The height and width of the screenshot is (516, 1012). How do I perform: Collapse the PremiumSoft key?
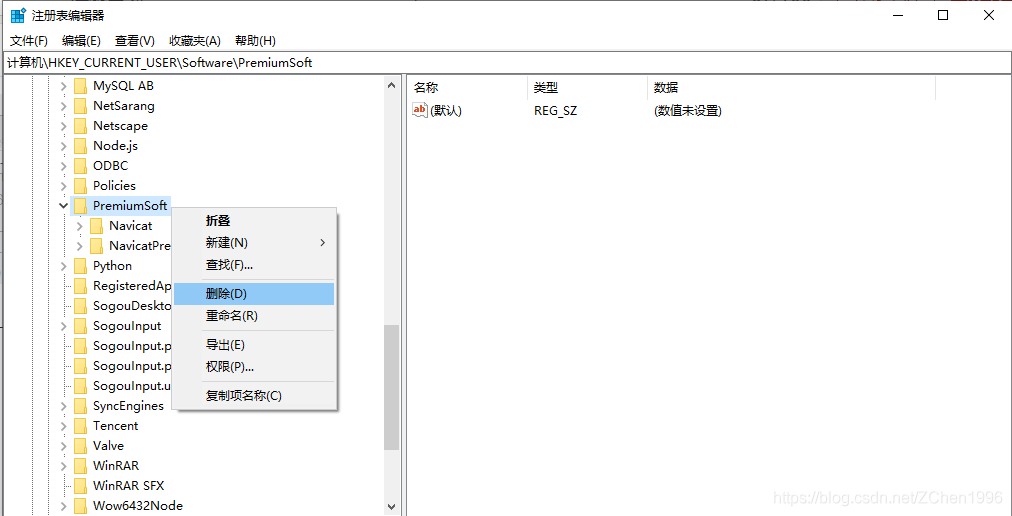click(x=63, y=206)
